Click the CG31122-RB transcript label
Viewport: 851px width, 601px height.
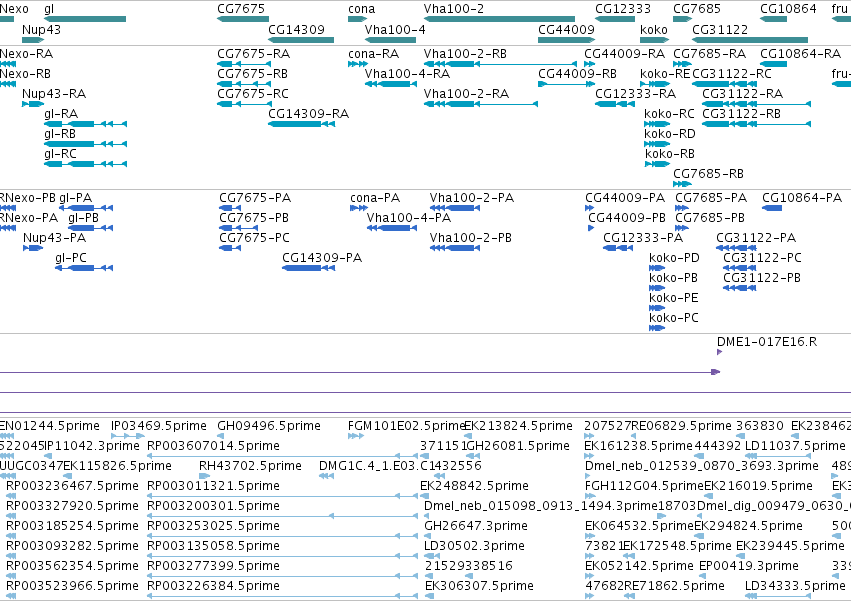tap(741, 114)
